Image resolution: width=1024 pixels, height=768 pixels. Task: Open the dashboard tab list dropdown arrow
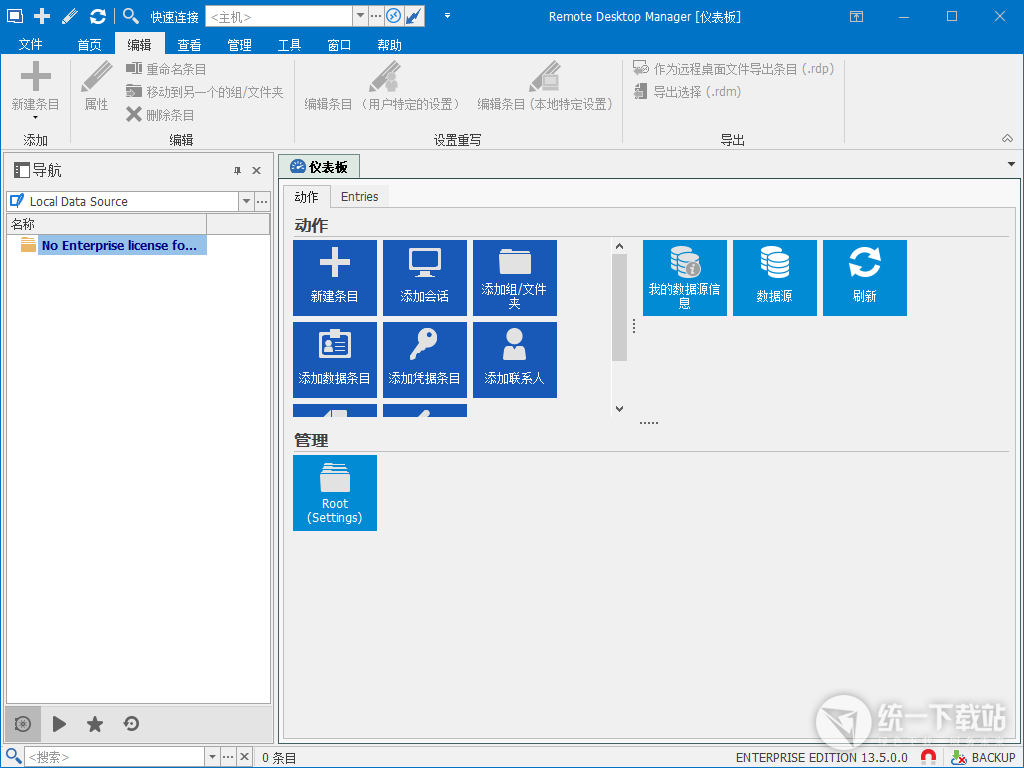(x=1011, y=165)
